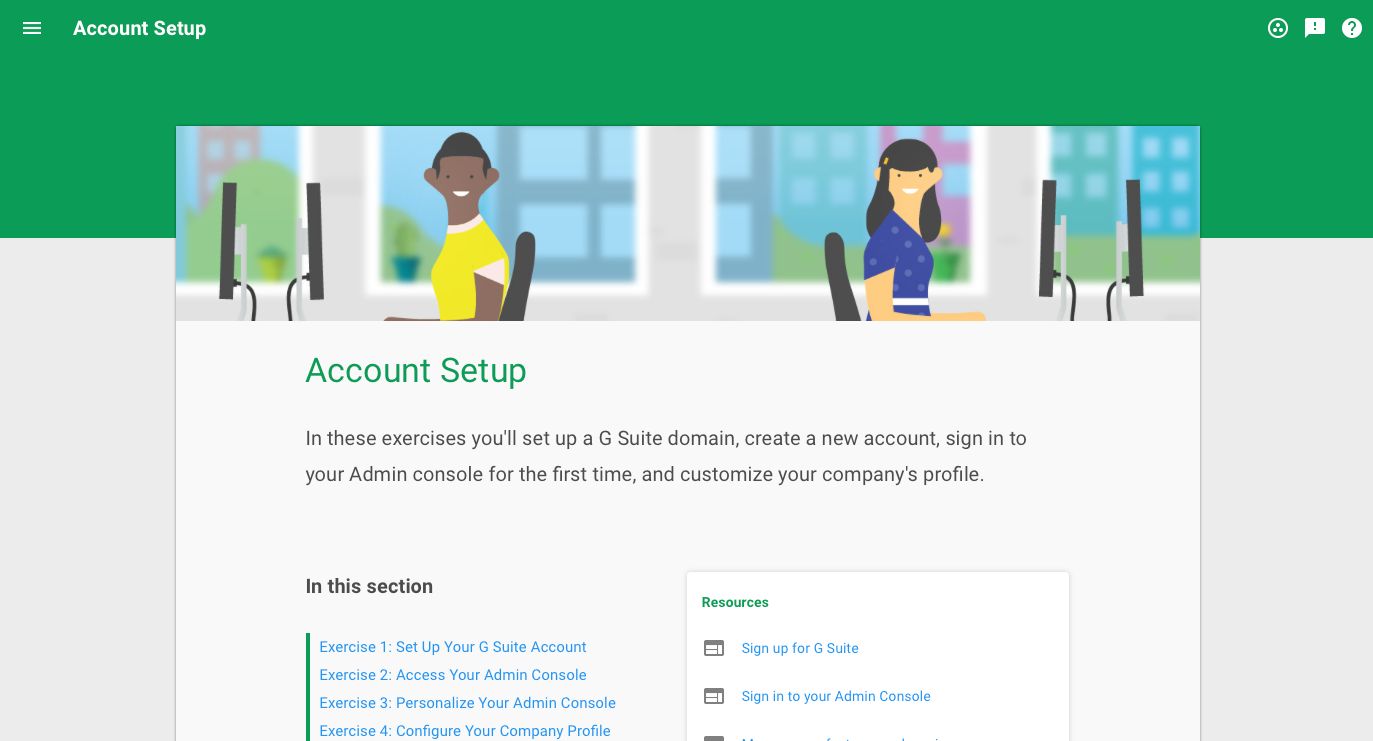Click the Resources card heading
This screenshot has width=1373, height=741.
pos(735,602)
